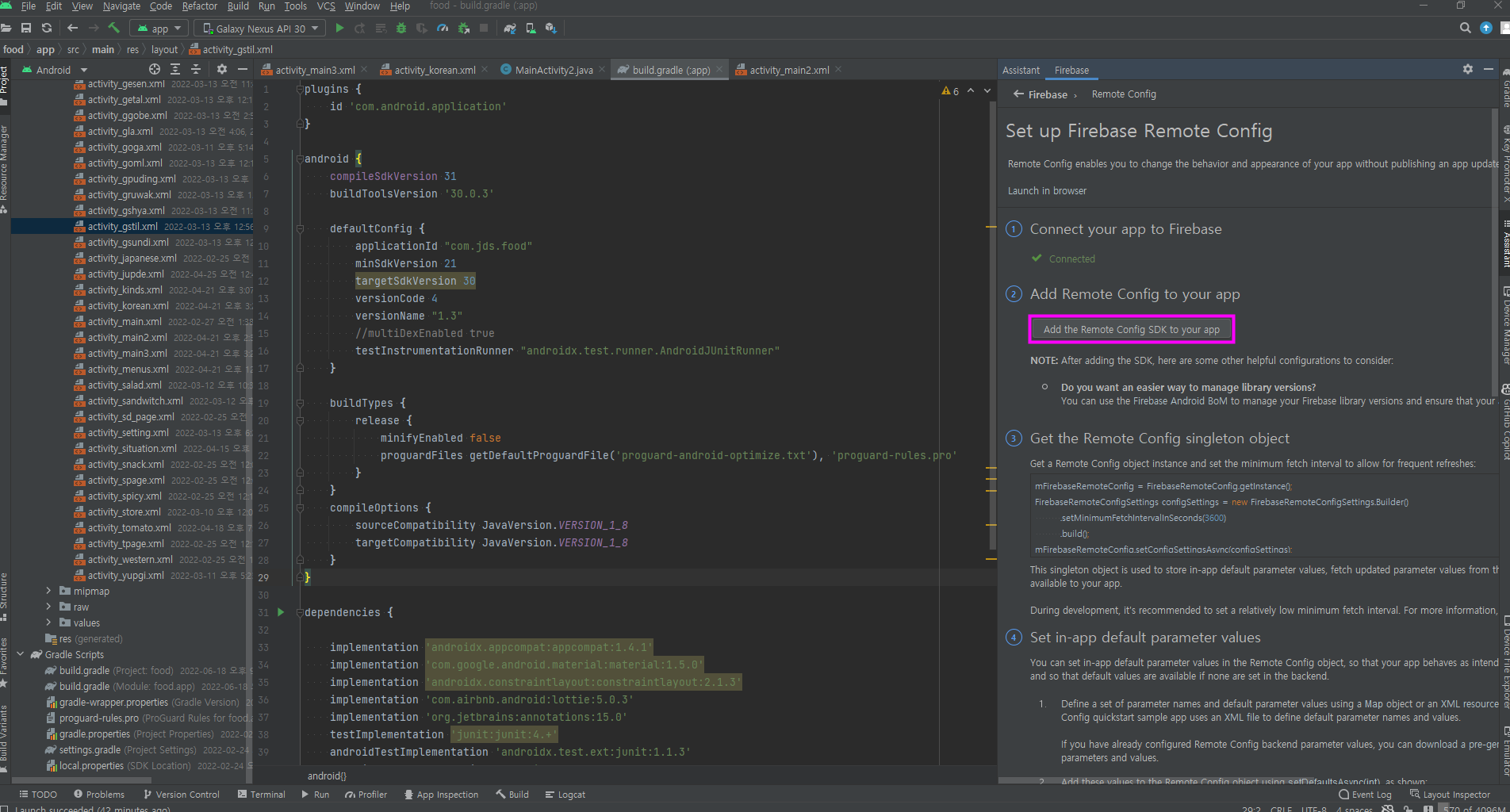
Task: Open the Layout Inspector
Action: tap(1450, 795)
